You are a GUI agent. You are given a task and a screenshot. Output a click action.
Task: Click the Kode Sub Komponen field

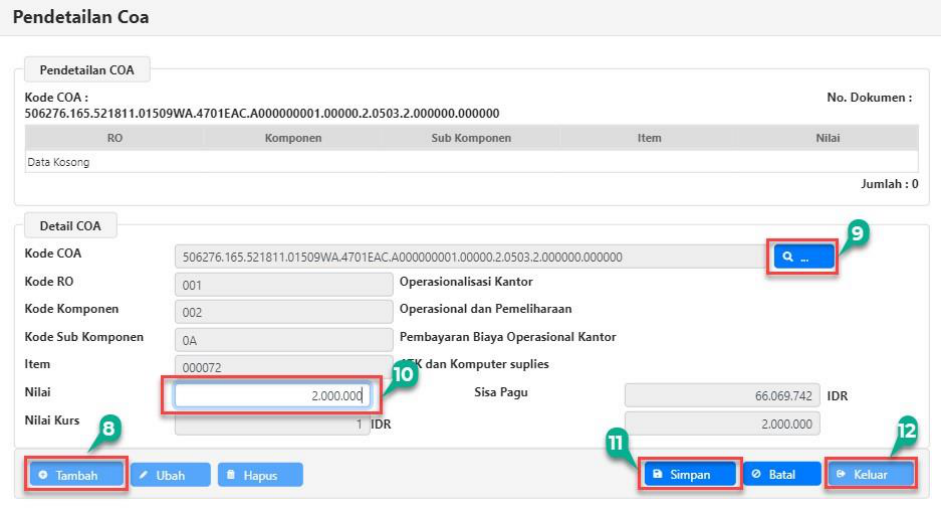click(x=283, y=339)
